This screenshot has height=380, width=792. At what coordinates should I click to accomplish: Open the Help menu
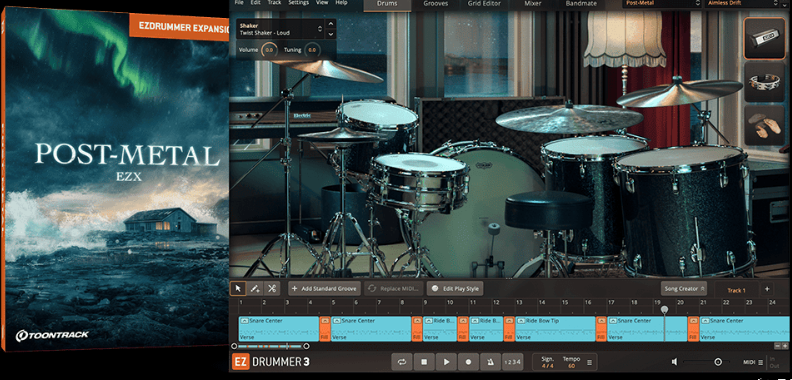[x=341, y=3]
